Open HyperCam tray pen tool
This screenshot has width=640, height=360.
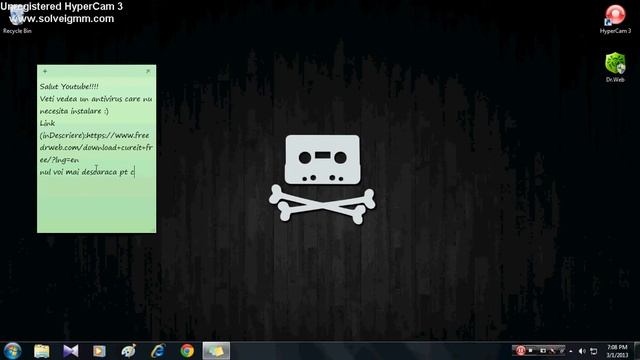[553, 351]
